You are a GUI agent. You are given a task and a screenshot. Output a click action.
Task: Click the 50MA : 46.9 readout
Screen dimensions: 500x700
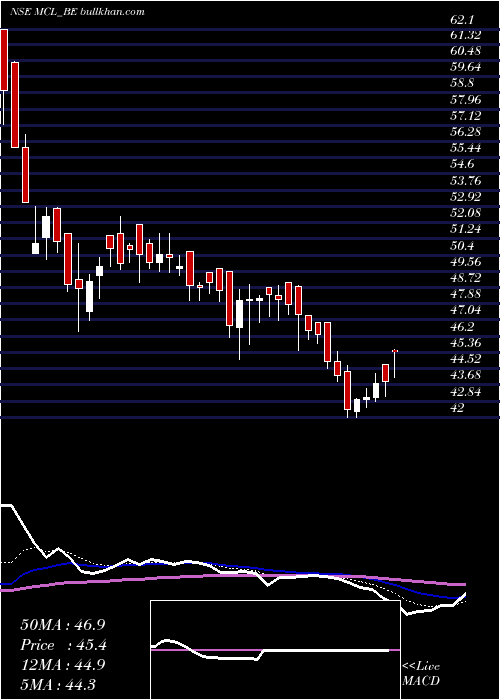[63, 624]
